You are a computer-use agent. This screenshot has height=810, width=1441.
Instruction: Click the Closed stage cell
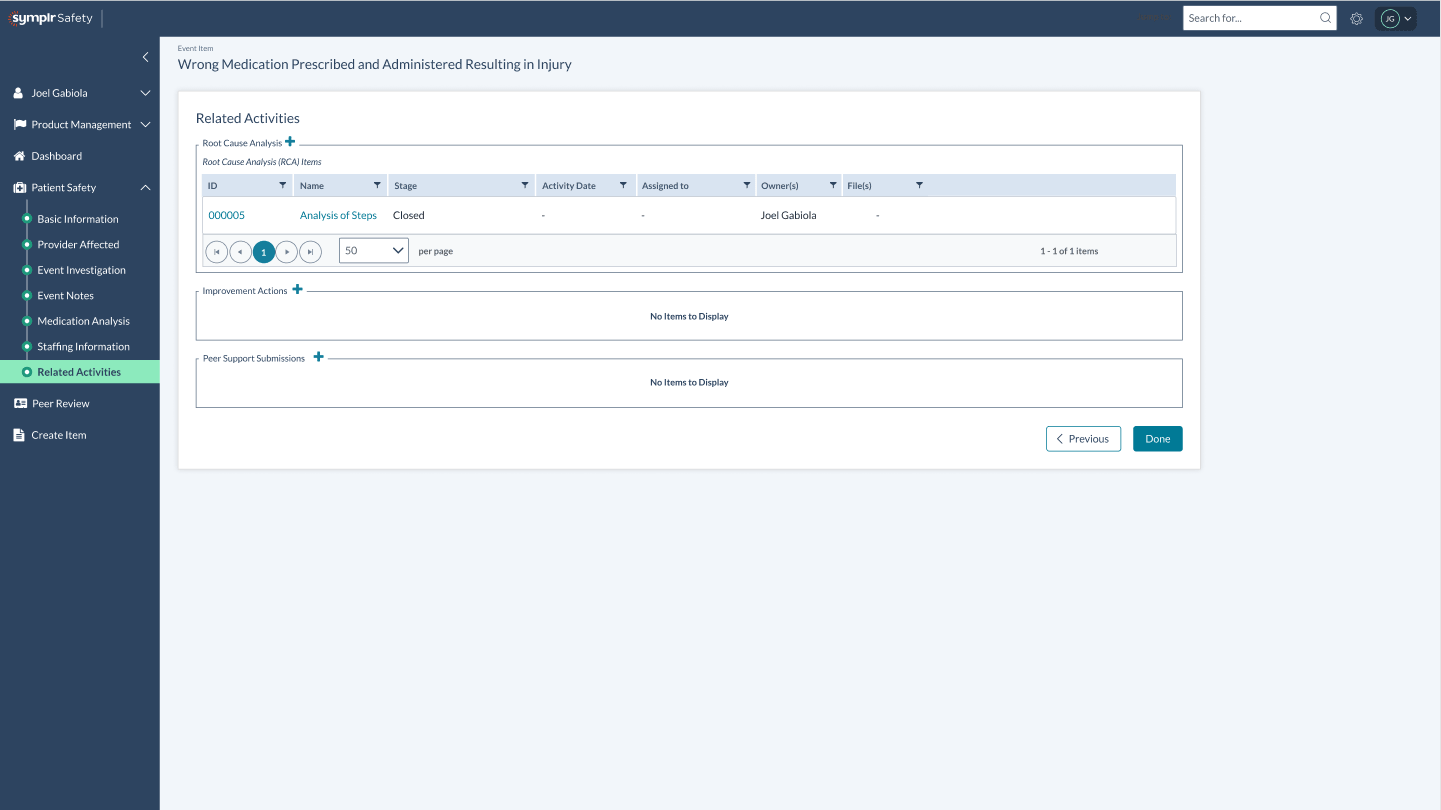pyautogui.click(x=409, y=215)
